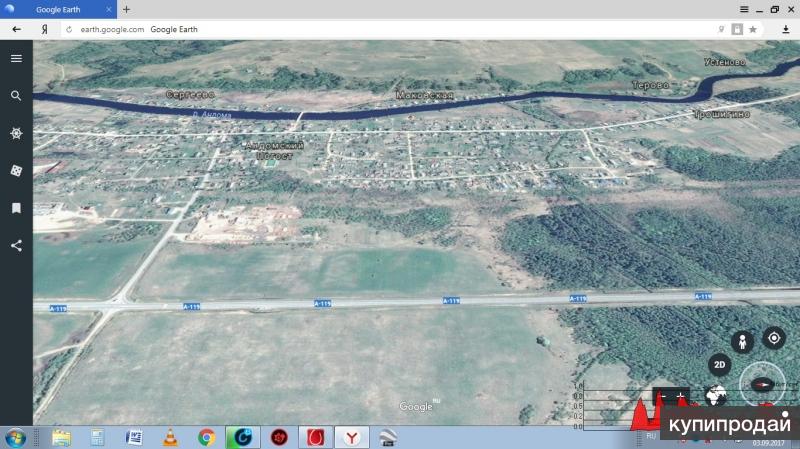800x449 pixels.
Task: Launch VLC media player from taskbar
Action: pos(170,438)
